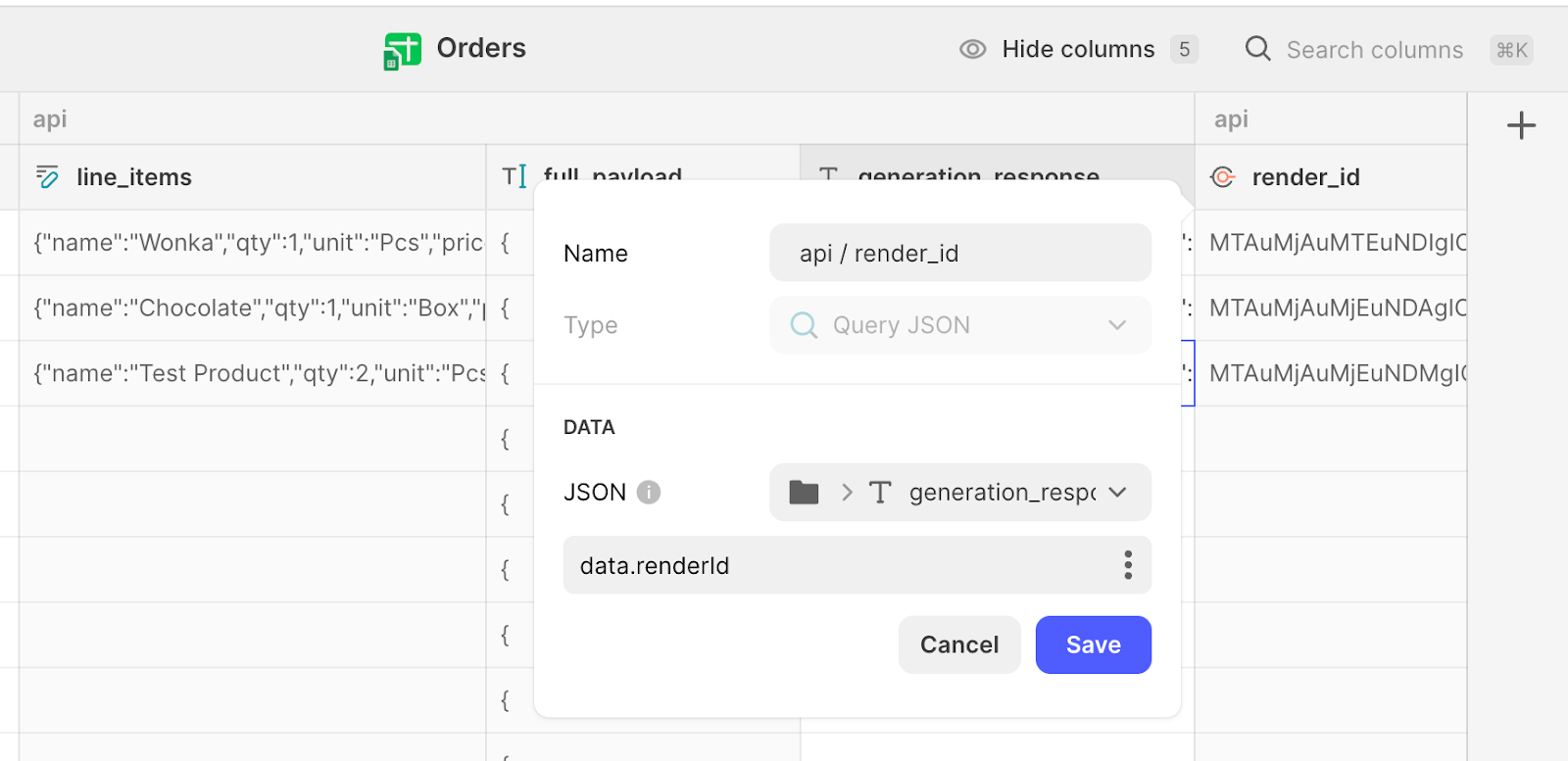Click the search magnifier icon

pos(1257,49)
